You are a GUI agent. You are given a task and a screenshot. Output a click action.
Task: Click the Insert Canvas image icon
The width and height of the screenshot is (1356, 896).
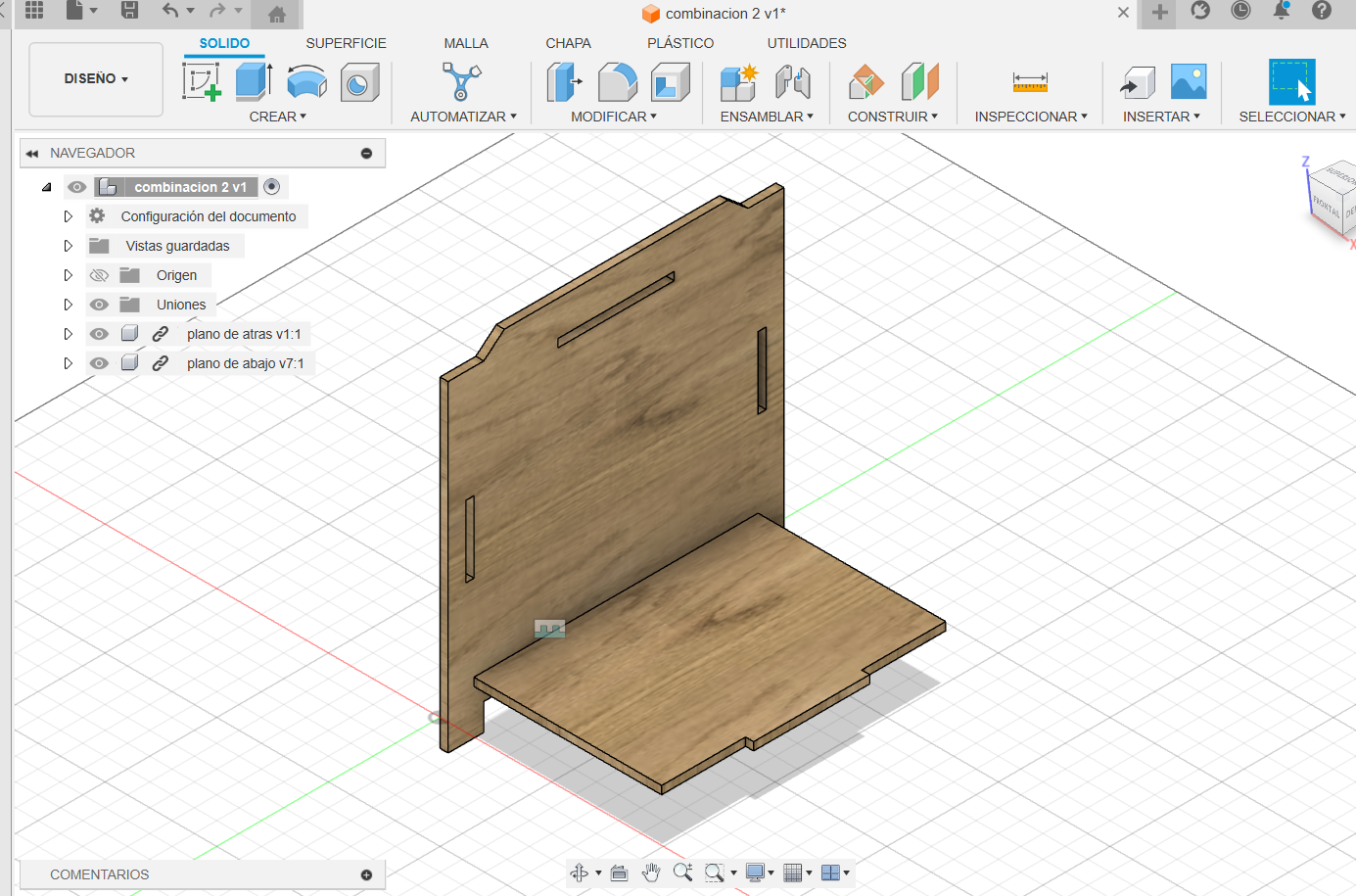click(1189, 82)
